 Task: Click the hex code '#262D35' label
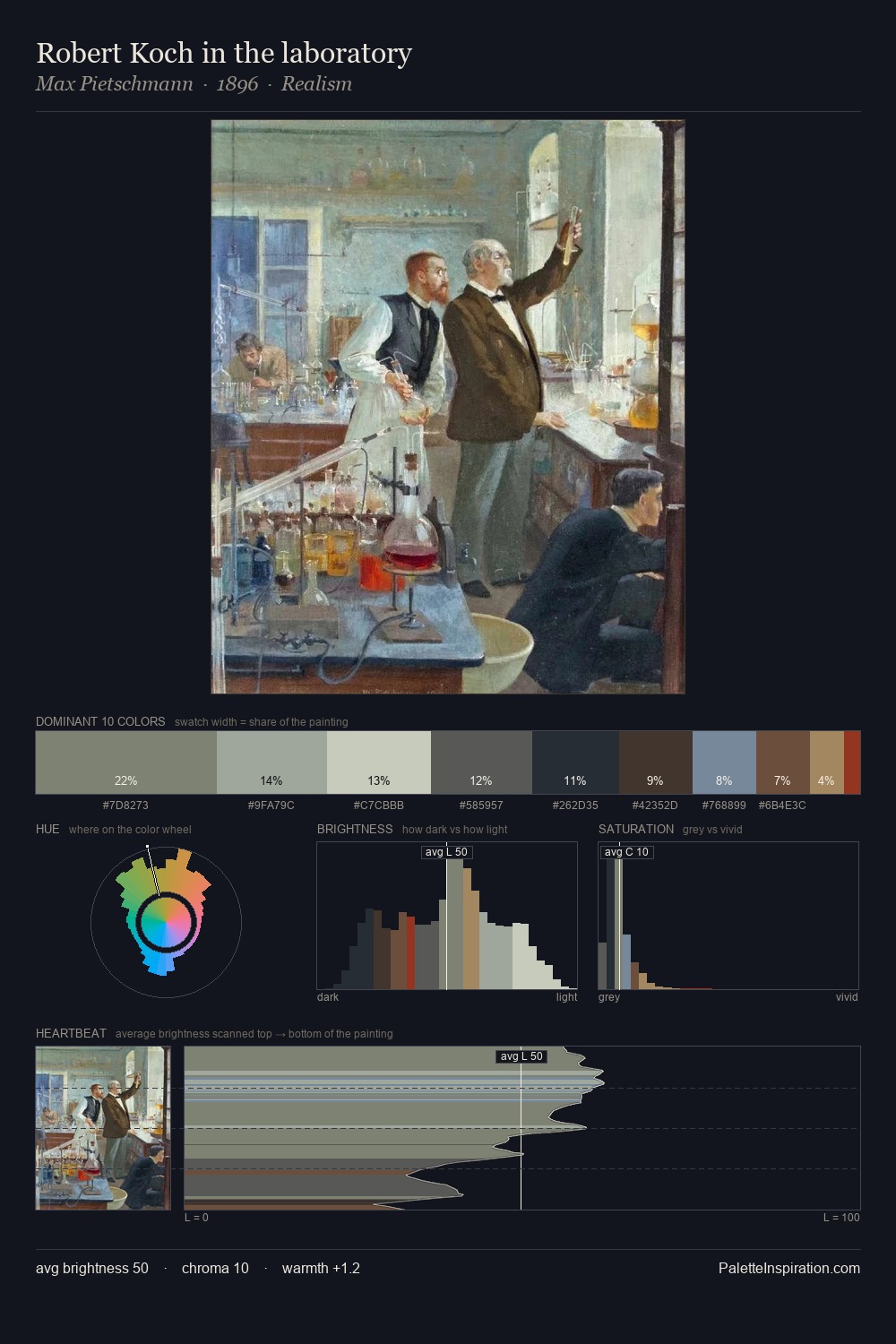pyautogui.click(x=575, y=805)
